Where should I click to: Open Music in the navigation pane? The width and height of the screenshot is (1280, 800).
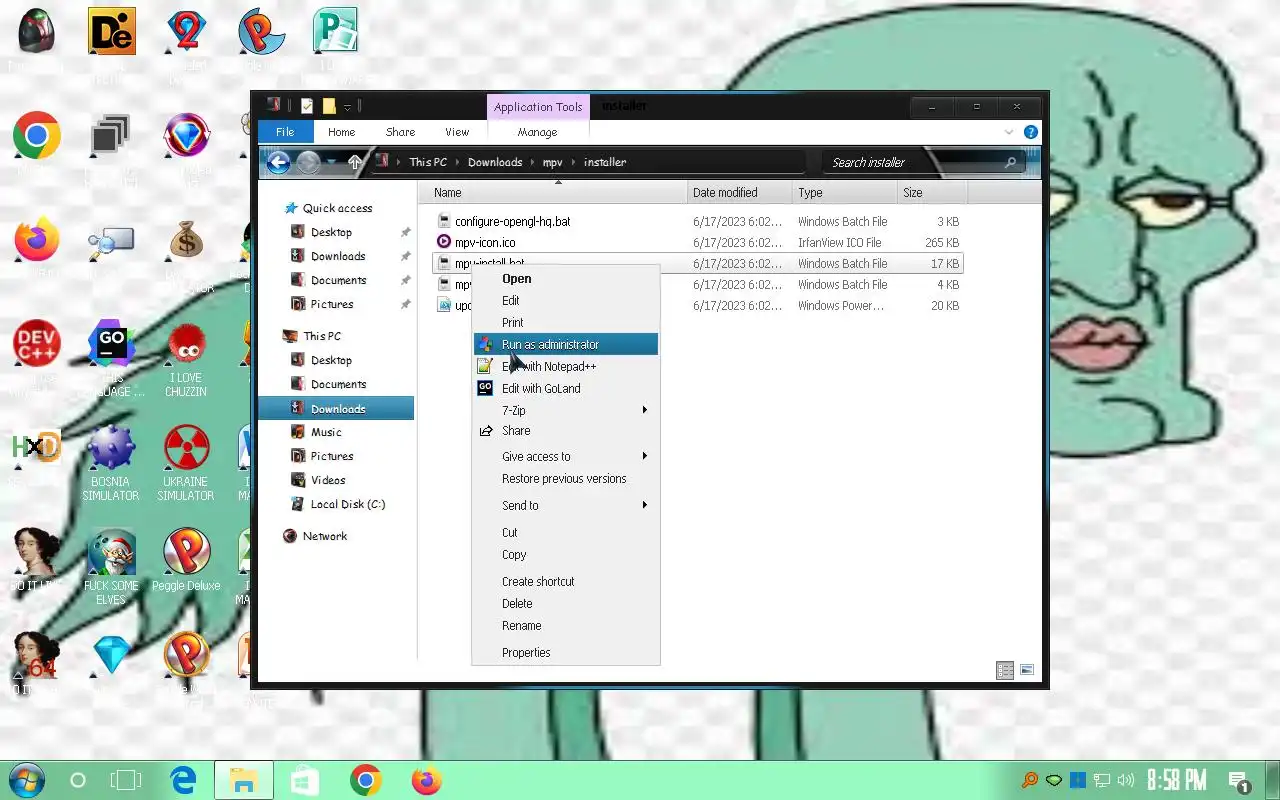[x=326, y=432]
